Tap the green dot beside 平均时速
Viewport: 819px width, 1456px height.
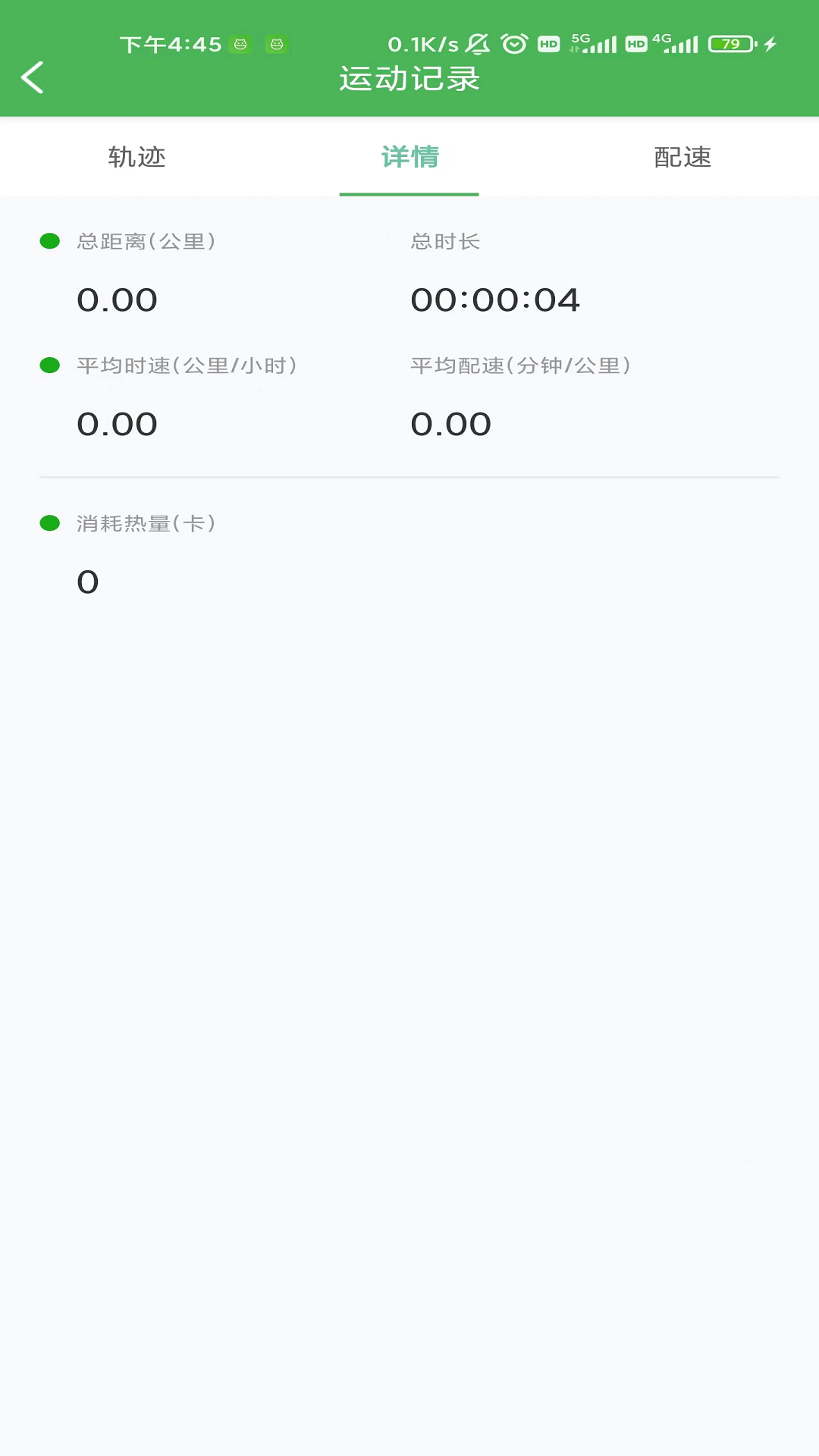(x=50, y=366)
